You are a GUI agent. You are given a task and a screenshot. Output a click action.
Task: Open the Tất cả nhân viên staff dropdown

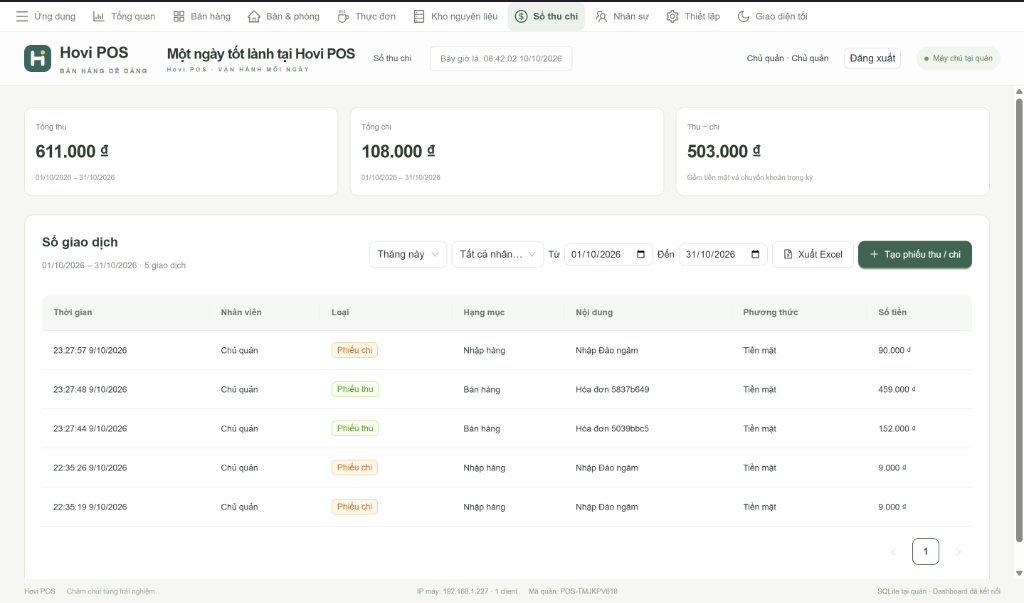498,254
